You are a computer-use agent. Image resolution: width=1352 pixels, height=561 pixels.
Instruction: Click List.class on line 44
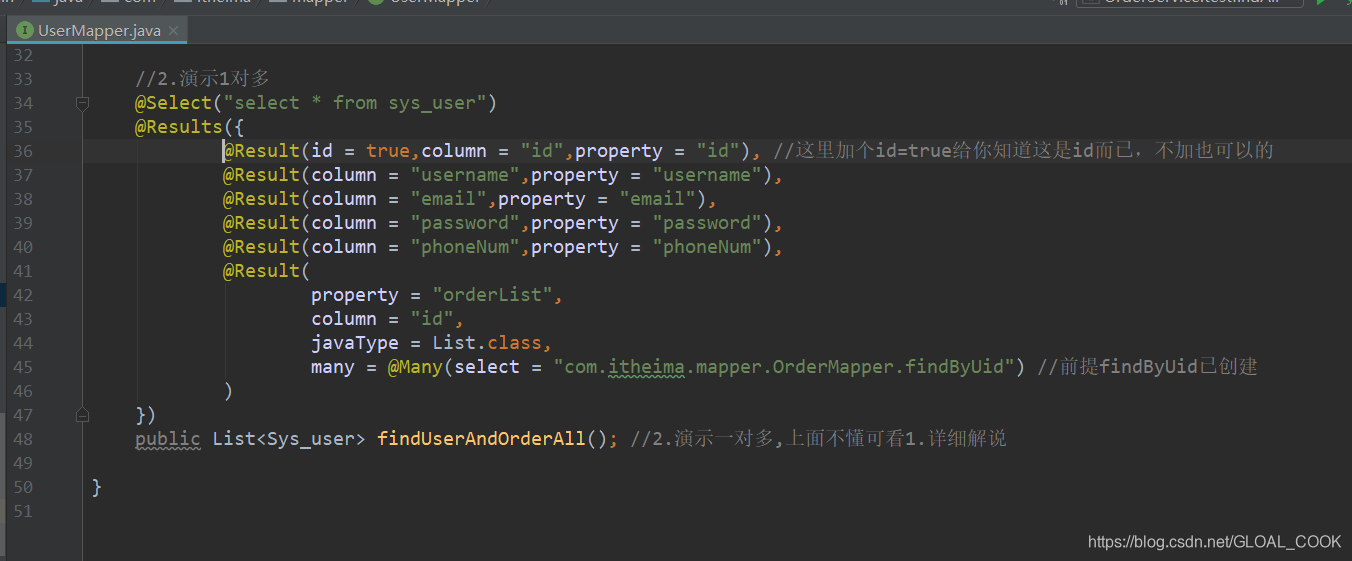487,343
